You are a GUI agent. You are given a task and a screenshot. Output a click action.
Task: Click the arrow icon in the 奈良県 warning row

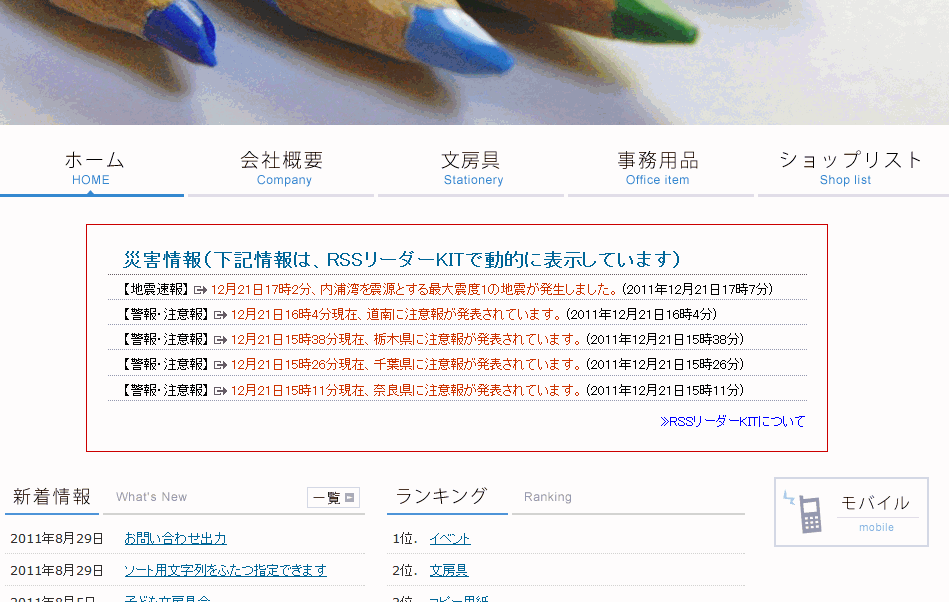point(220,391)
